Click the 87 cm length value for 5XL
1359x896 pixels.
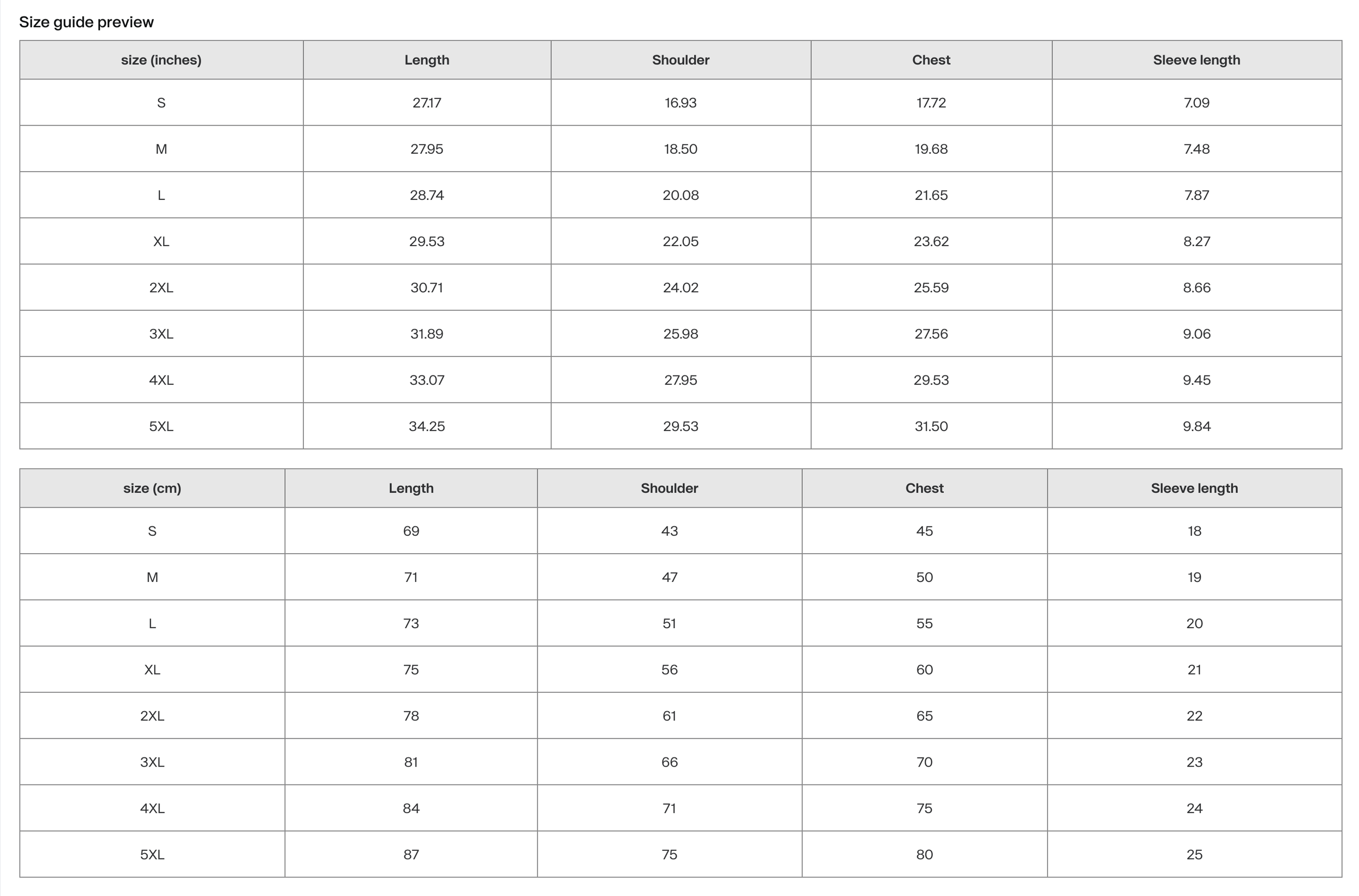tap(411, 854)
